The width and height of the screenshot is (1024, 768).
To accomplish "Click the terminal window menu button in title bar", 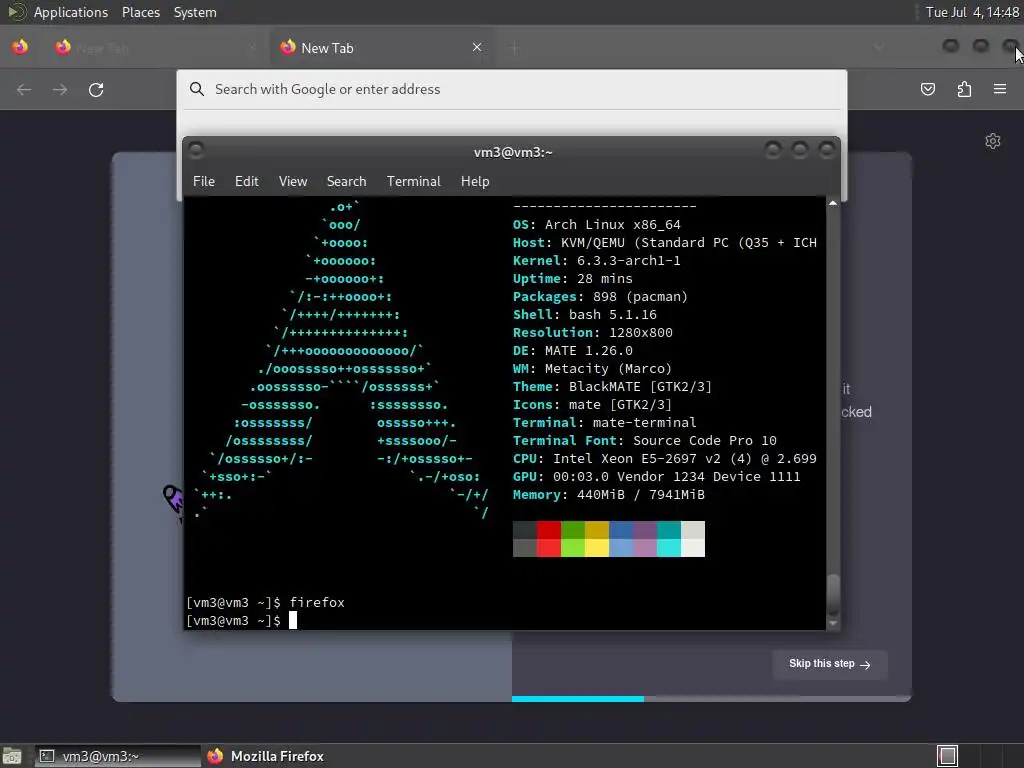I will (196, 151).
